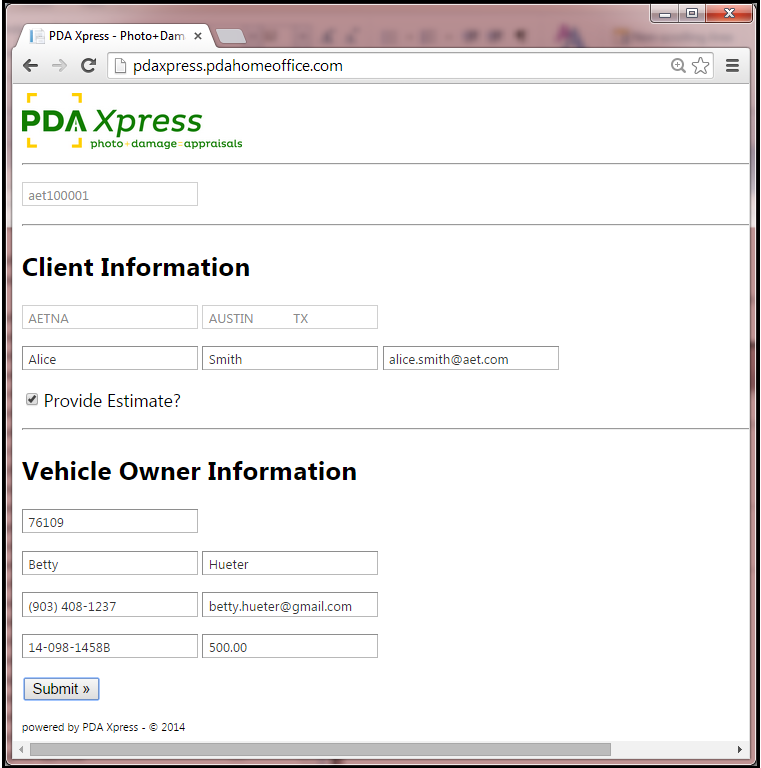Edit the Smith last name field

[x=290, y=359]
